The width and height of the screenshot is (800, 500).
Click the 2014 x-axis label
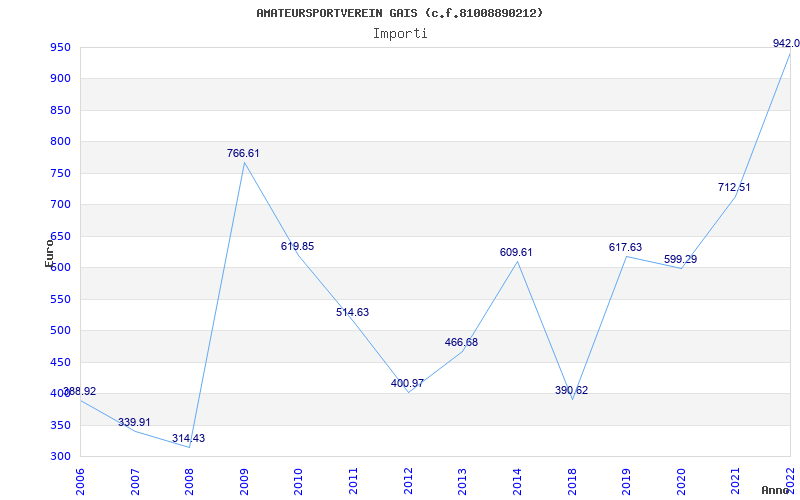pos(517,482)
